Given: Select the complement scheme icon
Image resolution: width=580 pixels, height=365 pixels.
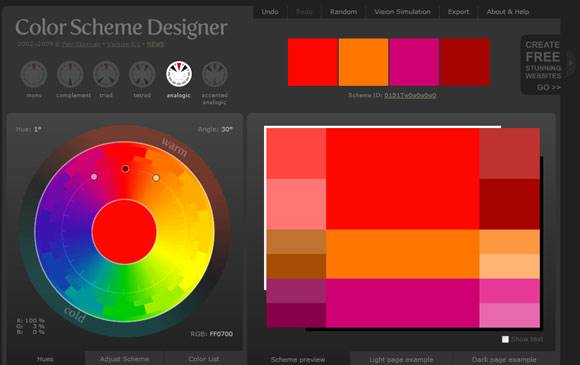Looking at the screenshot, I should (70, 74).
